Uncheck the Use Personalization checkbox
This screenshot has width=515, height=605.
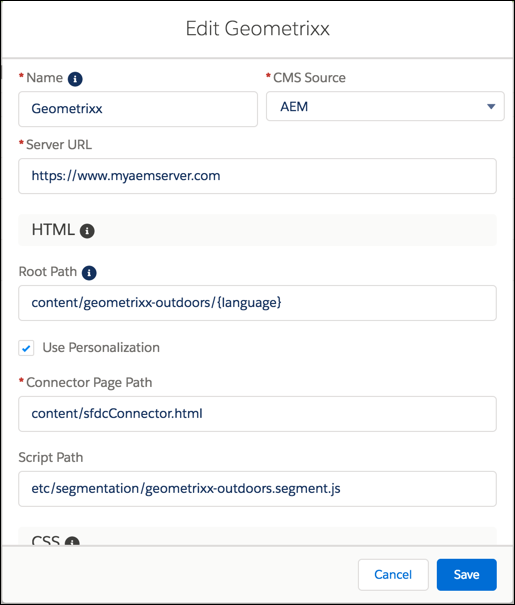[x=26, y=348]
